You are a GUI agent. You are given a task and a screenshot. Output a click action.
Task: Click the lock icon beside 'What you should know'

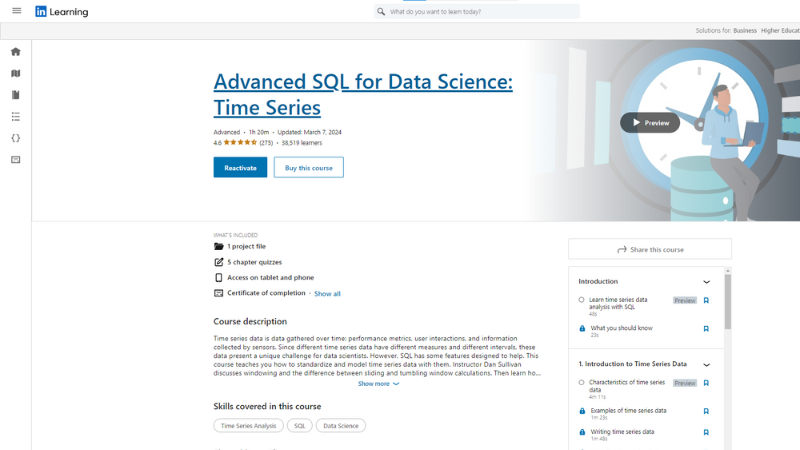tap(582, 329)
